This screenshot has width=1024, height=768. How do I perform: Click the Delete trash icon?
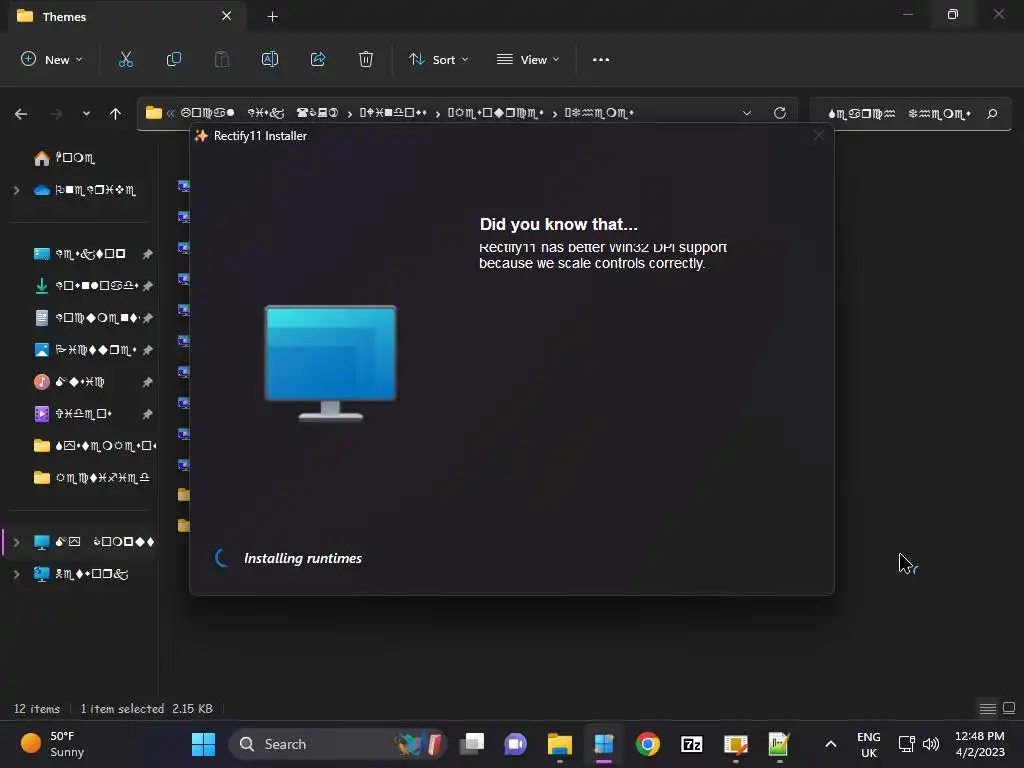[x=366, y=59]
